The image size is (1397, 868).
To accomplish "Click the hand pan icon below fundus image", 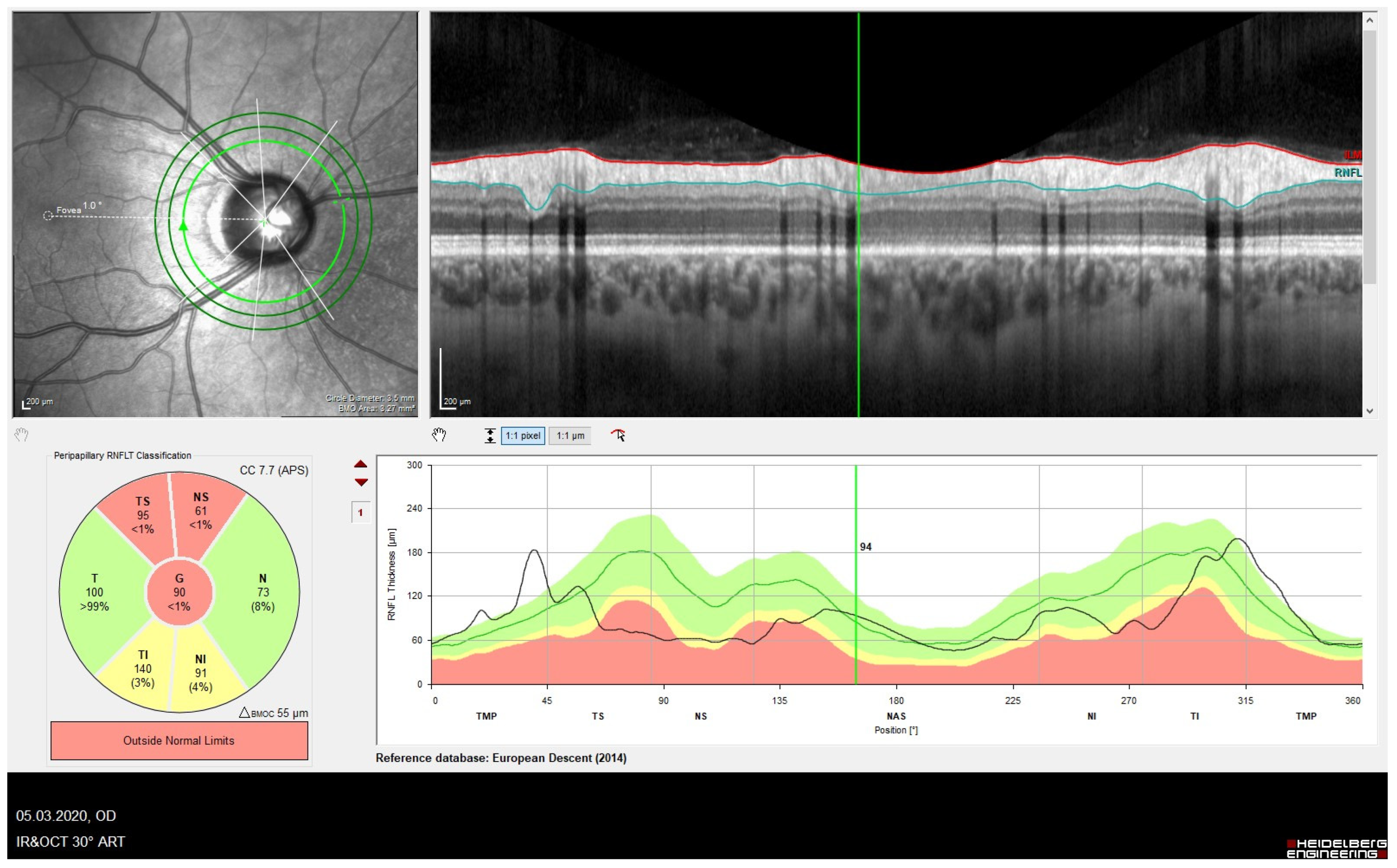I will click(21, 435).
